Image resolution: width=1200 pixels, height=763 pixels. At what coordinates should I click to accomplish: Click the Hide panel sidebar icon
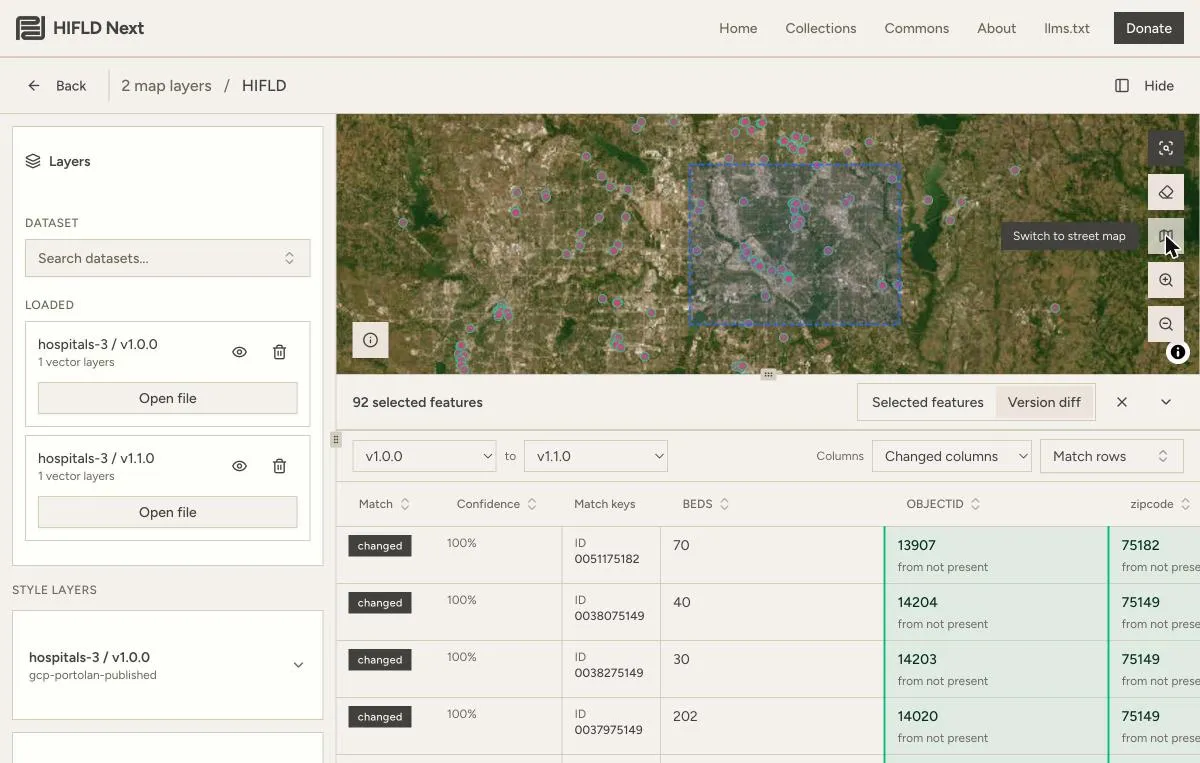[x=1122, y=86]
